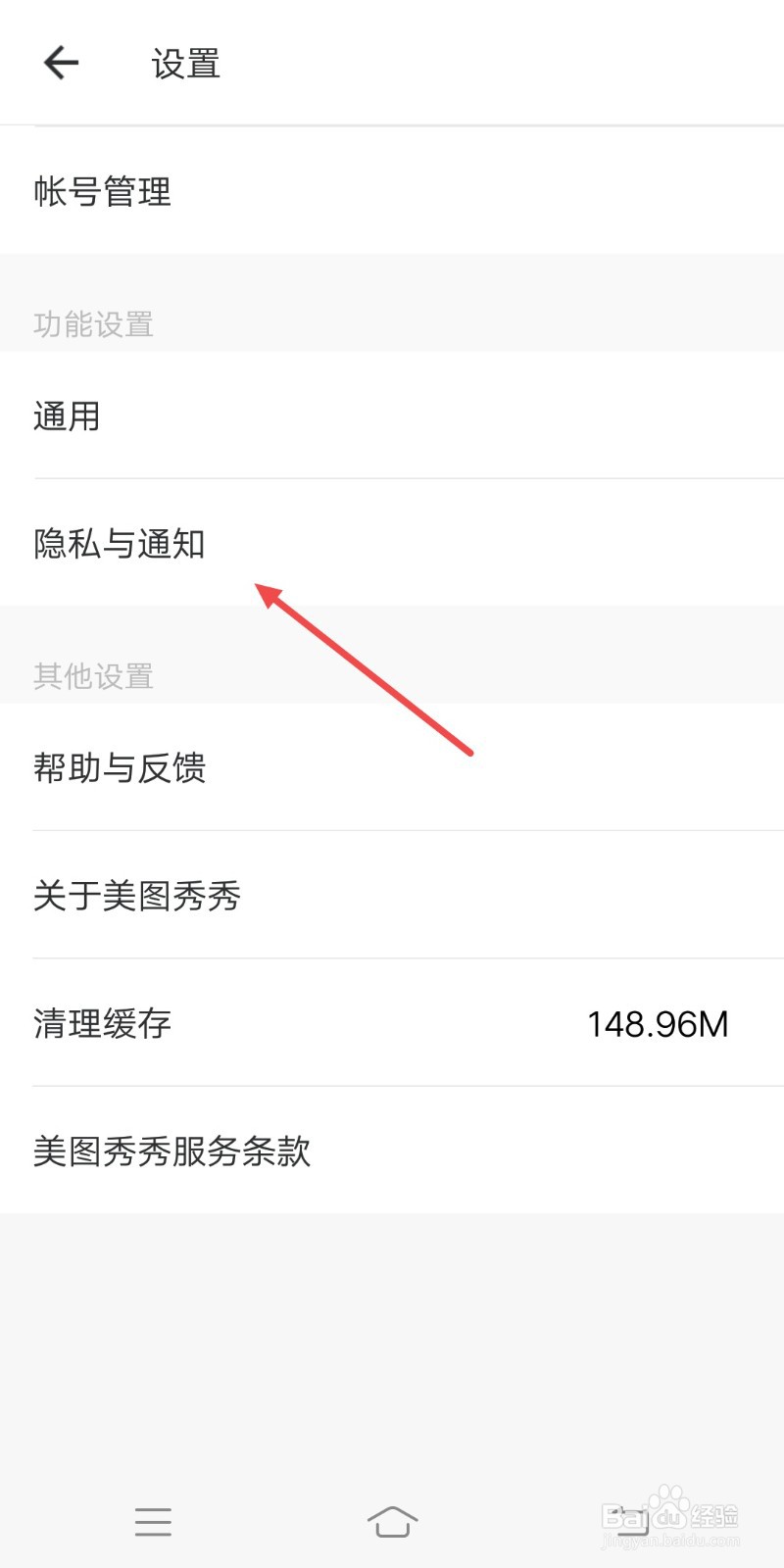Tap 清理缓存 to clear cache

coord(392,1022)
